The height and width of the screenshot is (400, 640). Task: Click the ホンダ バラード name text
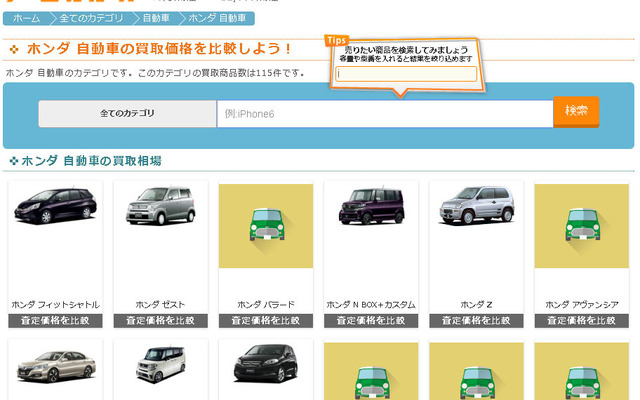coord(266,304)
